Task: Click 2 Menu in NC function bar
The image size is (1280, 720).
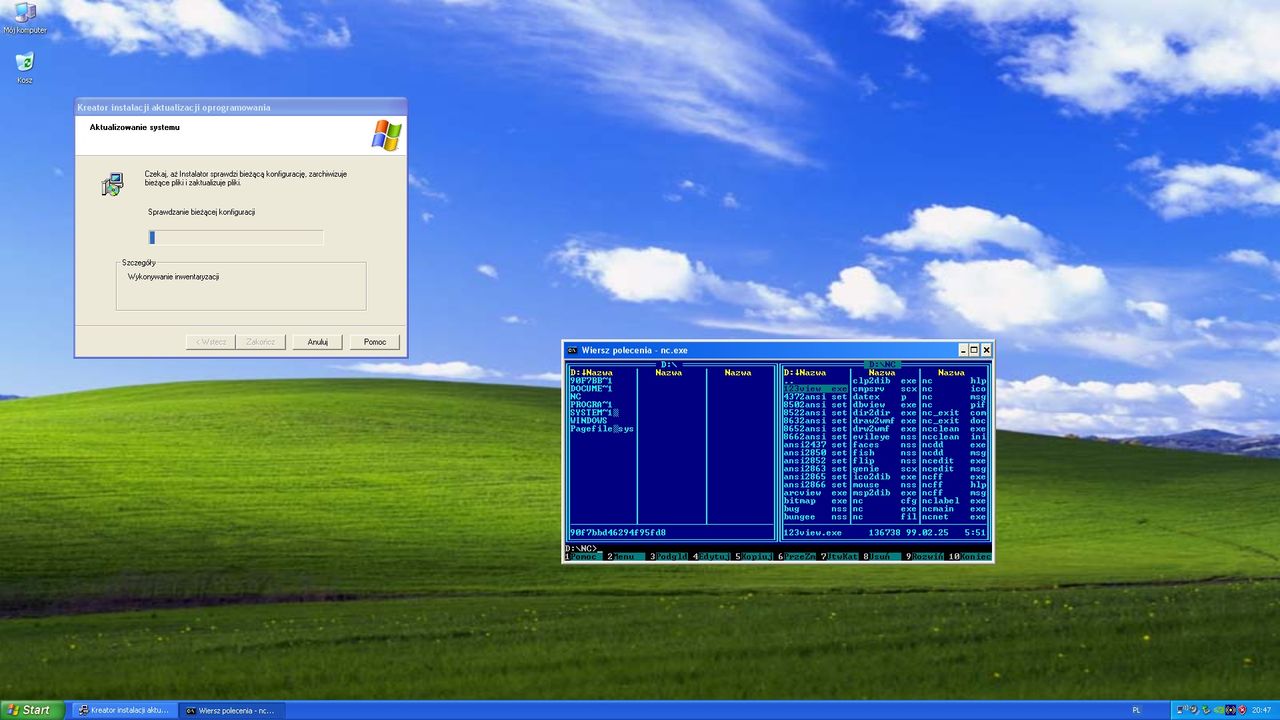Action: point(625,556)
